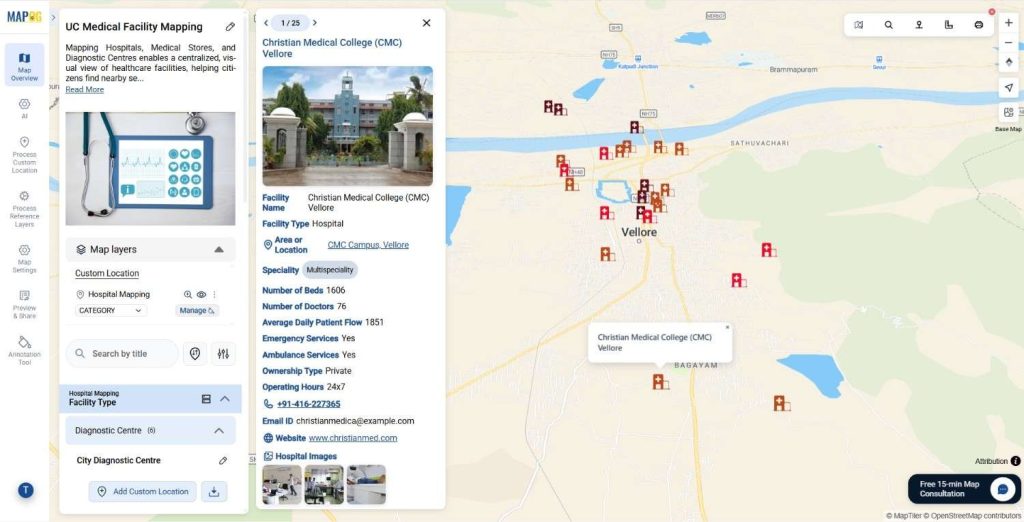Click the map toolbar print icon

click(978, 25)
